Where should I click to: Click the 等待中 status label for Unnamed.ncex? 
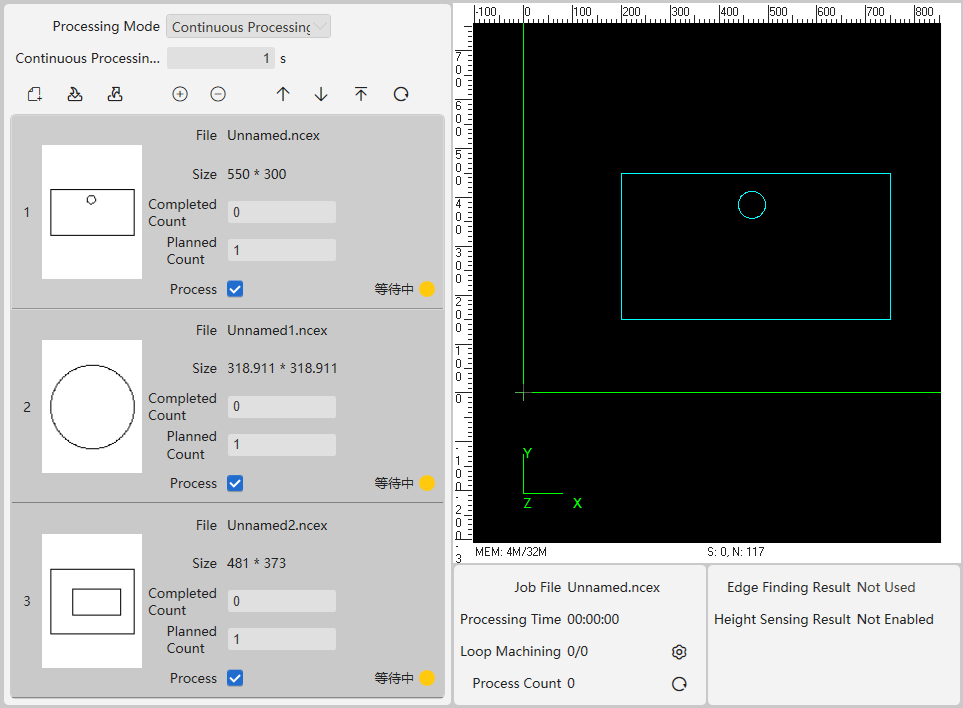[x=394, y=289]
